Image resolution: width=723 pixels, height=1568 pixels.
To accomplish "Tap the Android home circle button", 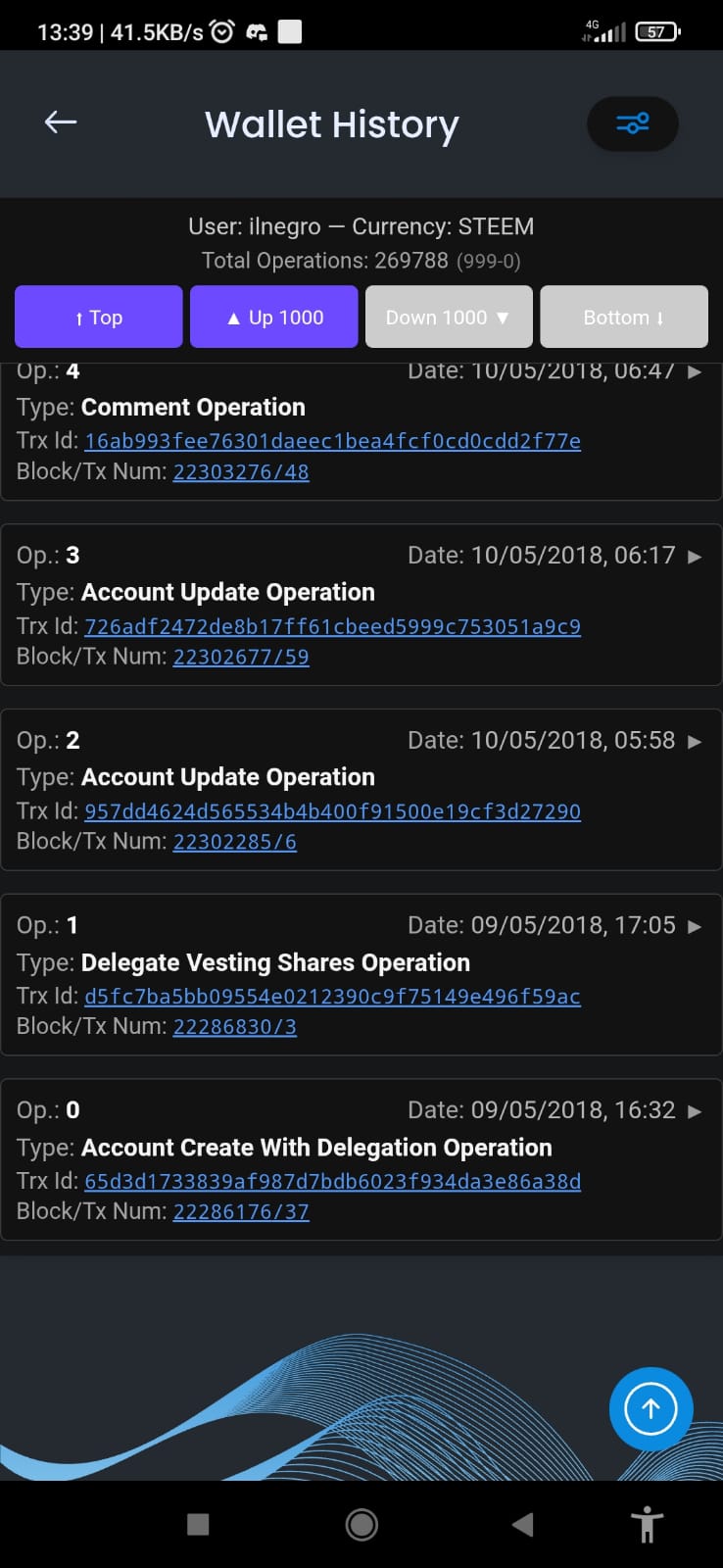I will click(361, 1524).
